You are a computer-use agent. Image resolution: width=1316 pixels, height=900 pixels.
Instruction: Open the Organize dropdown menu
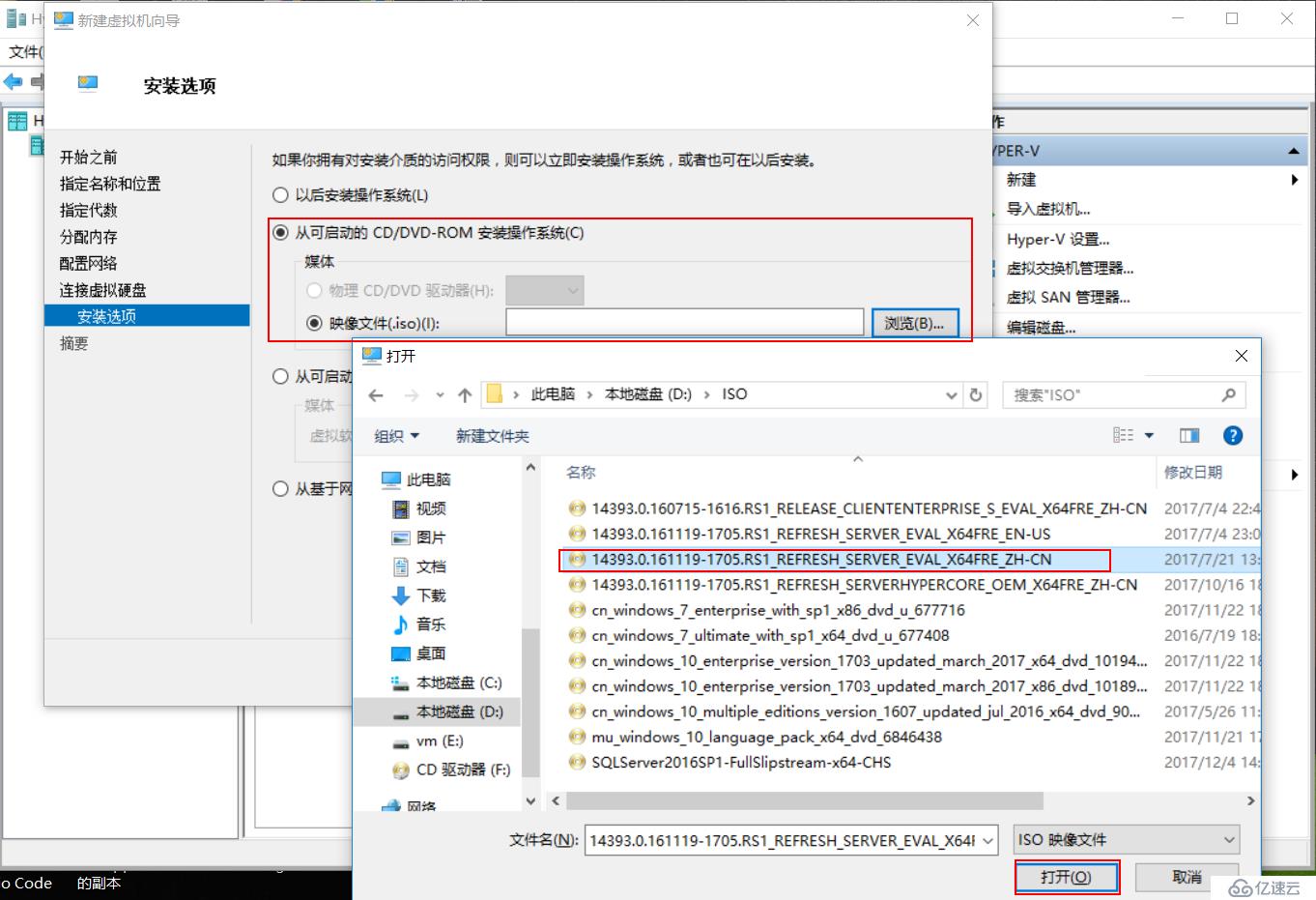397,436
